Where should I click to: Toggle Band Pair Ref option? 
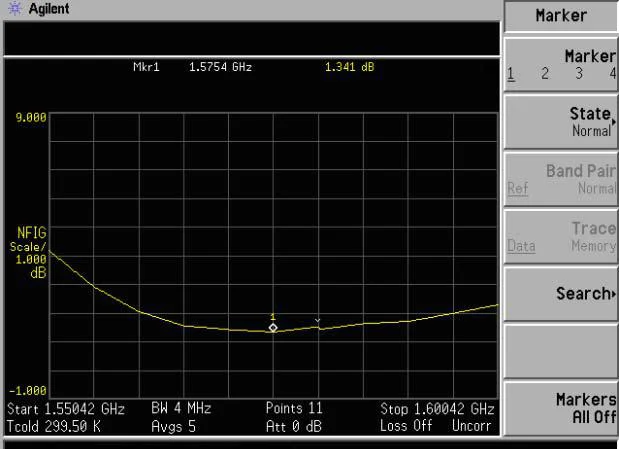click(518, 188)
